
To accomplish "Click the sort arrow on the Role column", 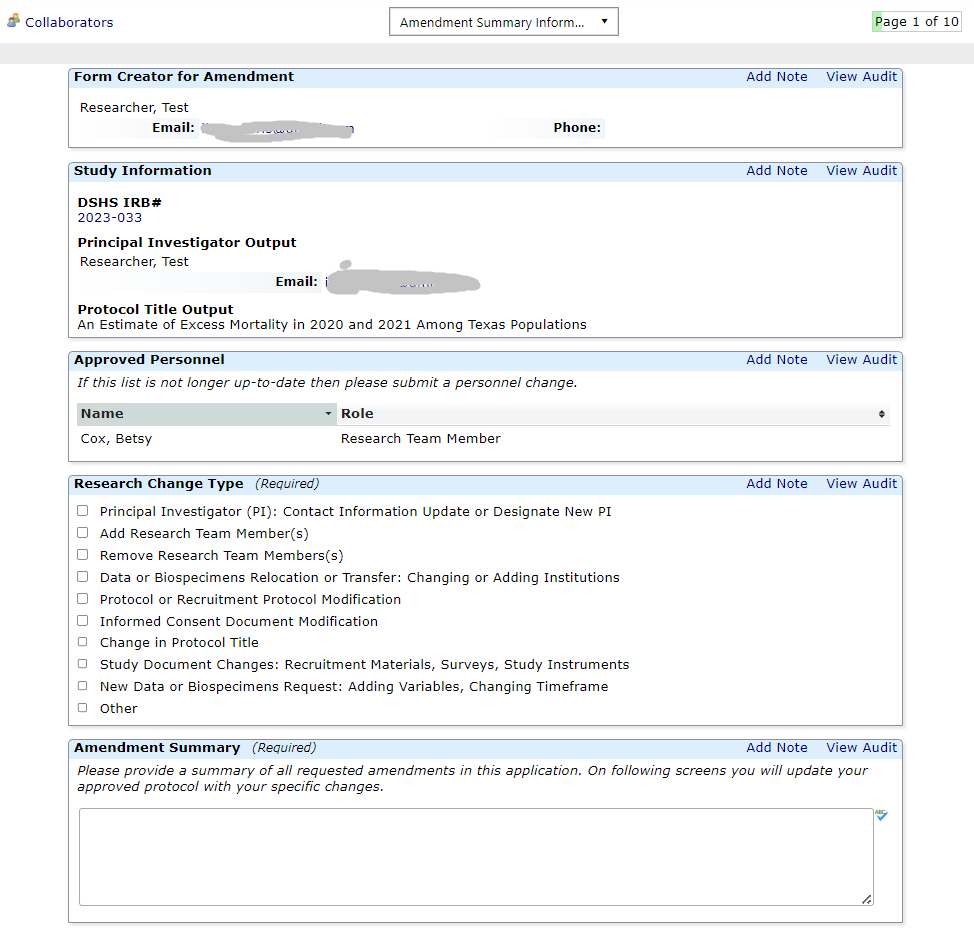I will point(881,413).
